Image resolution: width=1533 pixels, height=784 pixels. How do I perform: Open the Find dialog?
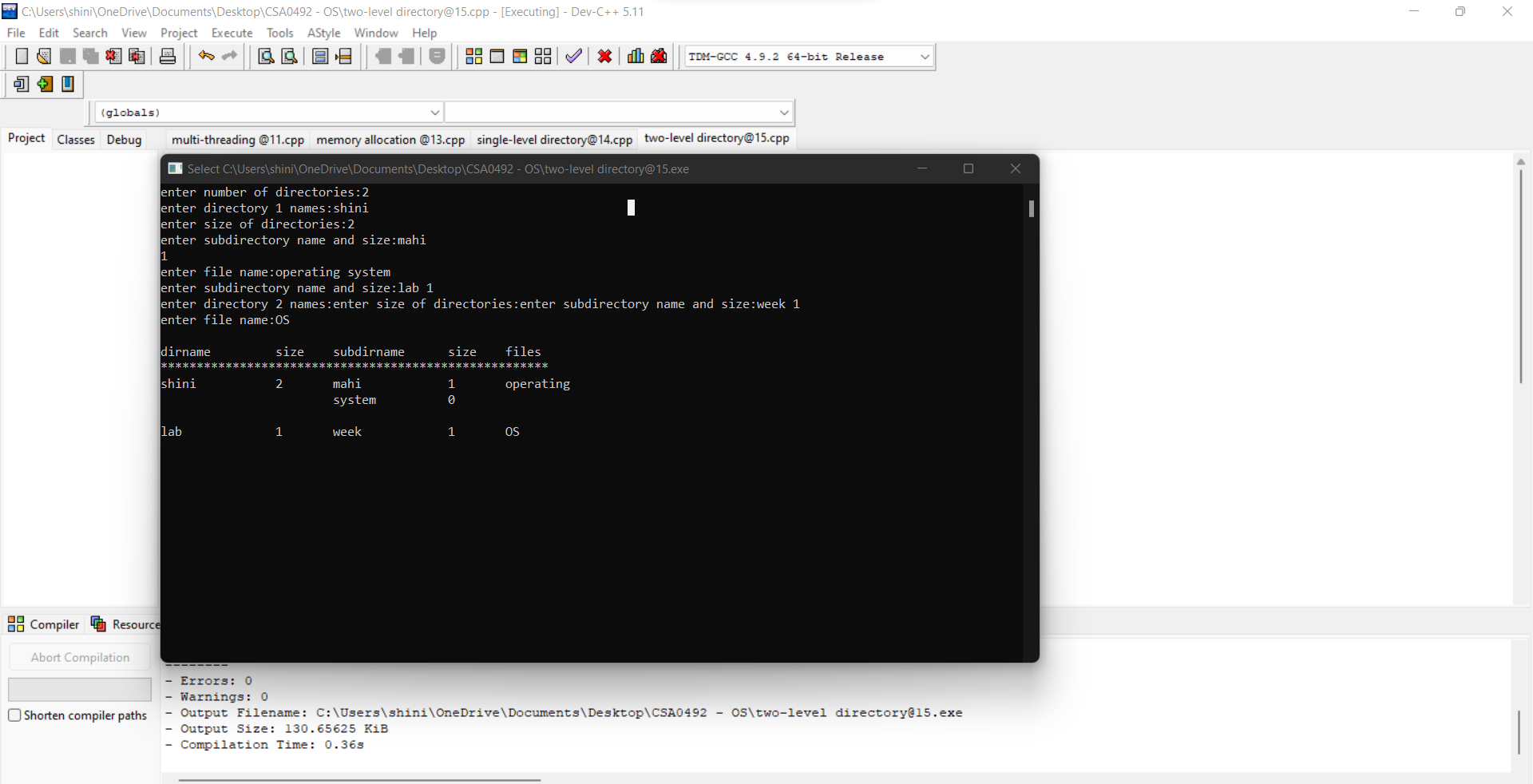point(266,56)
